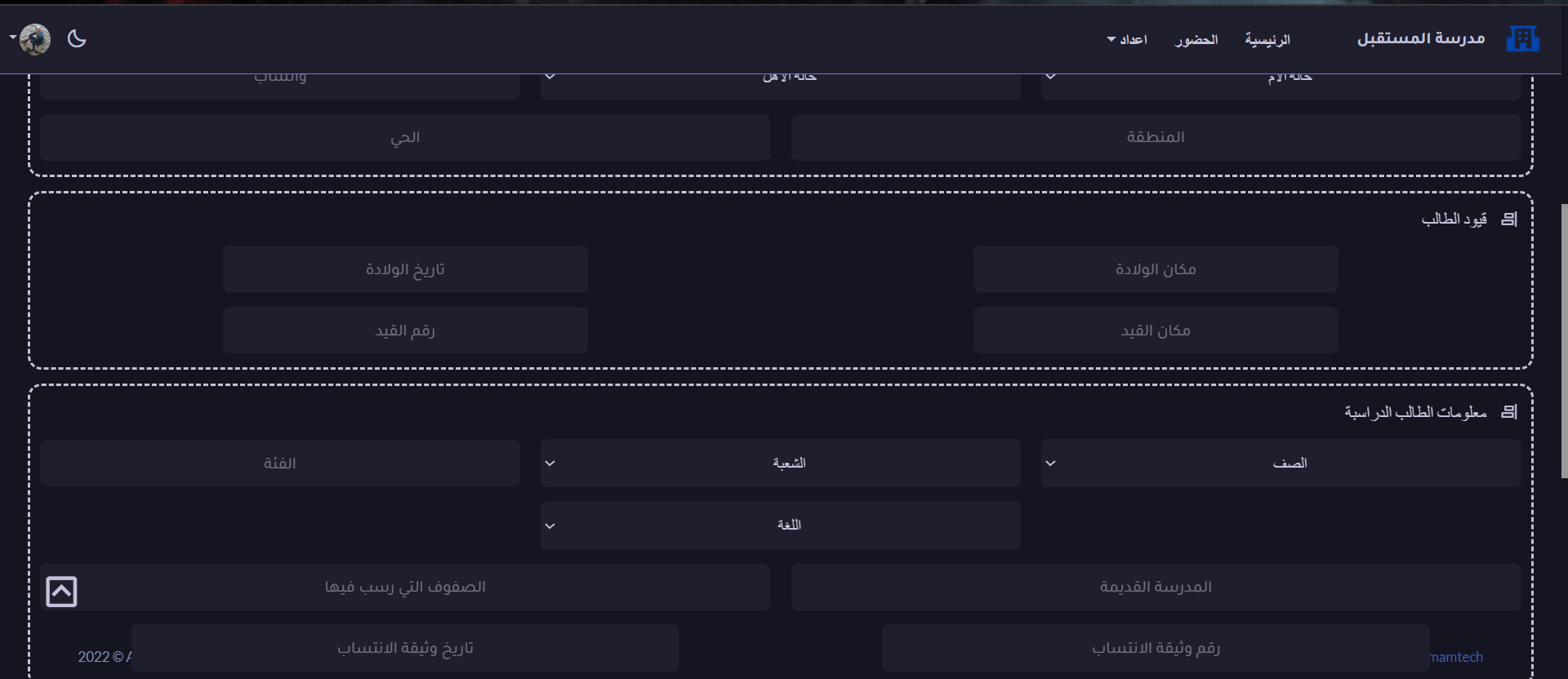Go to the الحضور page
The image size is (1568, 679).
coord(1196,39)
